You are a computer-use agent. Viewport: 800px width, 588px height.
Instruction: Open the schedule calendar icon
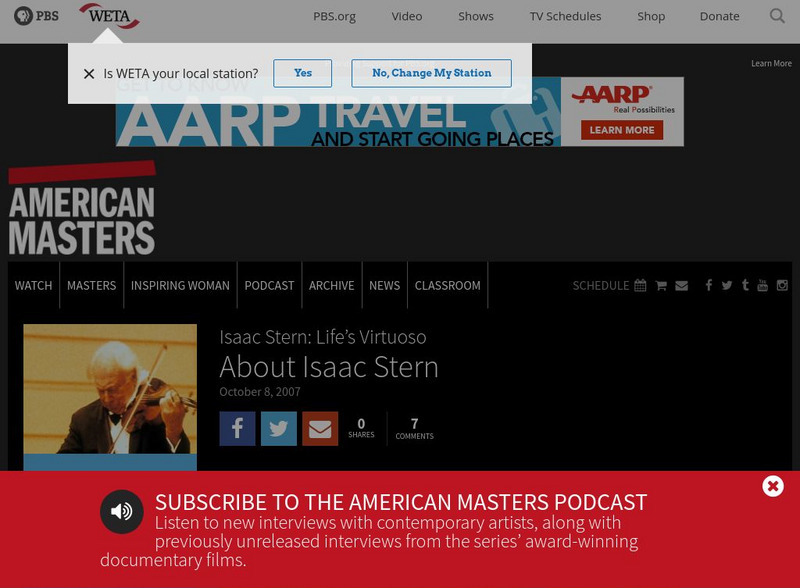pos(639,285)
